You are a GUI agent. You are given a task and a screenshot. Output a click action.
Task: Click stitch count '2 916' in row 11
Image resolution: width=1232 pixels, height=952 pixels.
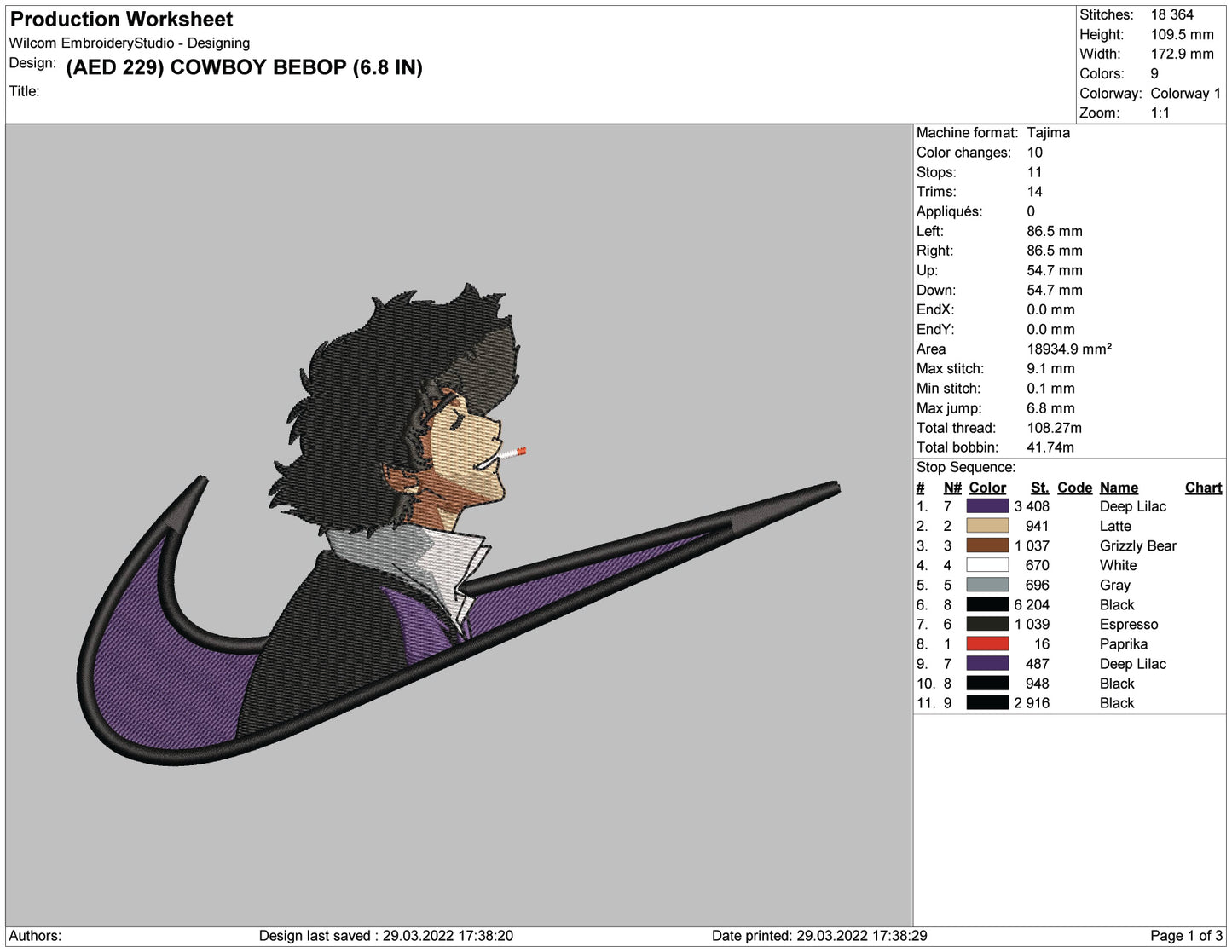[1032, 703]
